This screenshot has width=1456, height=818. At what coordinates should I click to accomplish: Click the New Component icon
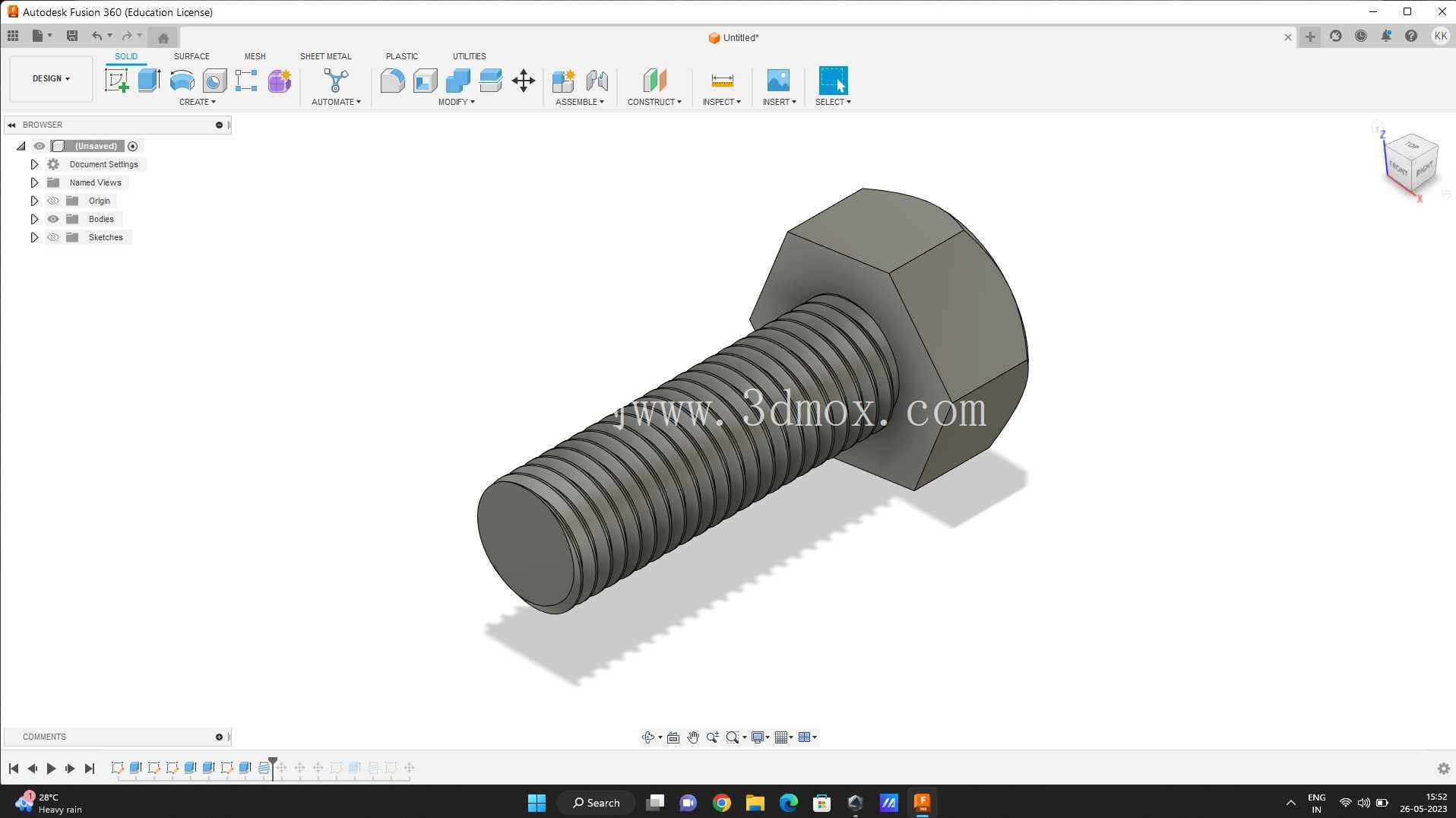[x=564, y=81]
